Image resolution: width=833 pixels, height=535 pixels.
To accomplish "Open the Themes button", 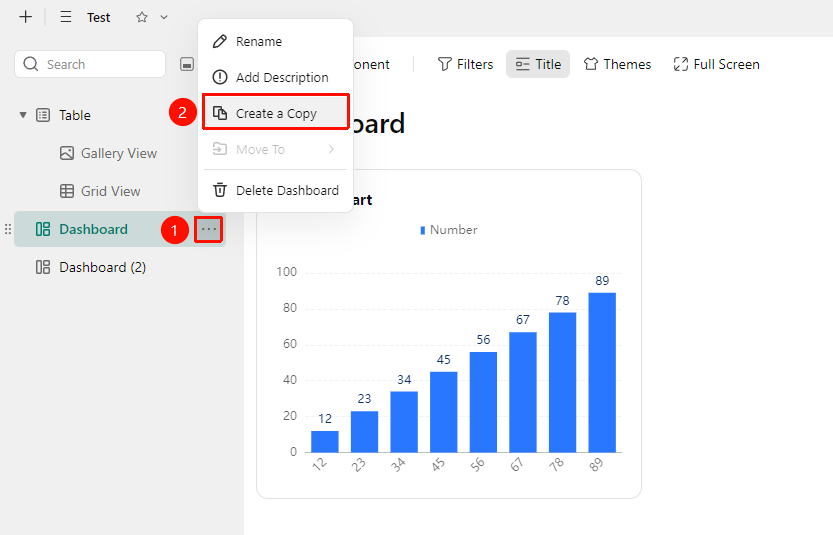I will pos(617,64).
